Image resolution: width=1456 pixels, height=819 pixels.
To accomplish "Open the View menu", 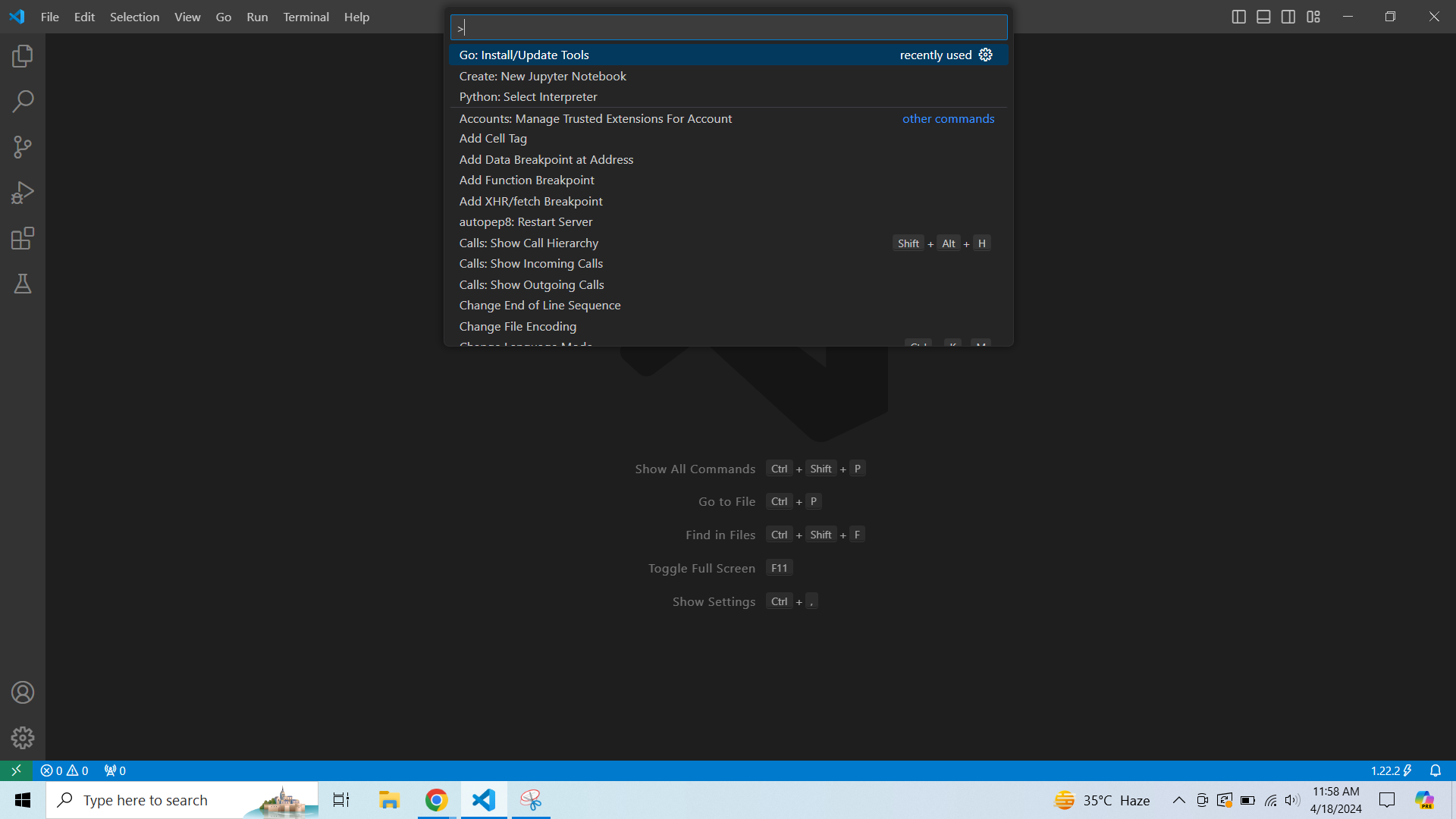I will [187, 17].
